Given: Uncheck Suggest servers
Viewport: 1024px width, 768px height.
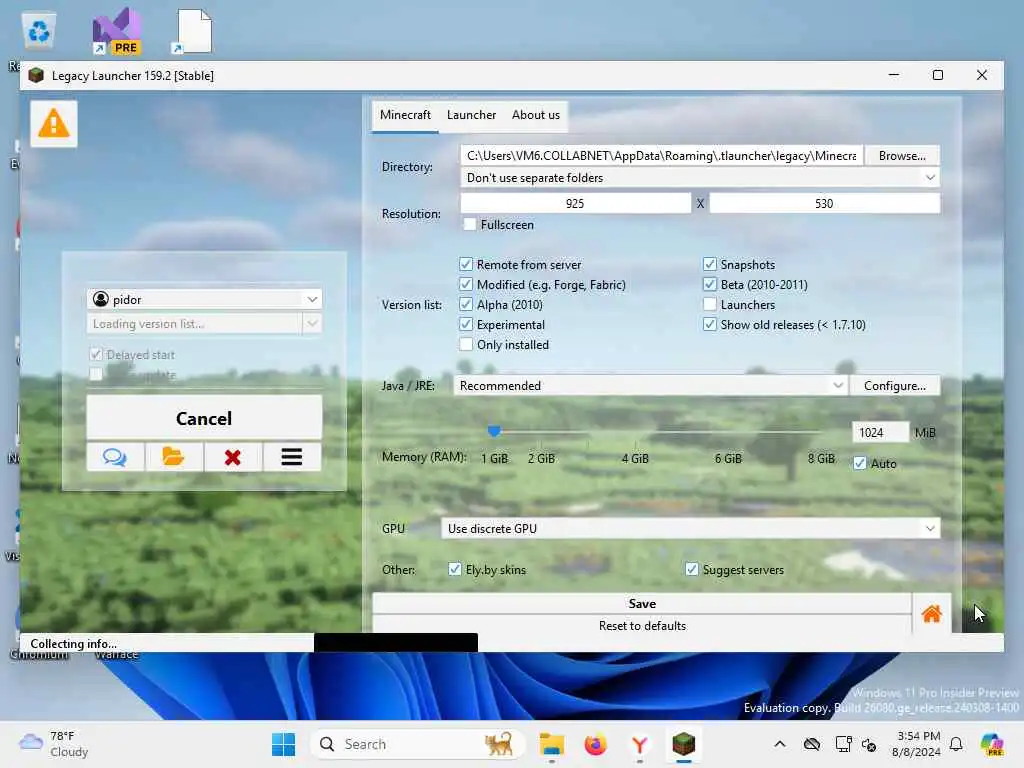Looking at the screenshot, I should 692,569.
